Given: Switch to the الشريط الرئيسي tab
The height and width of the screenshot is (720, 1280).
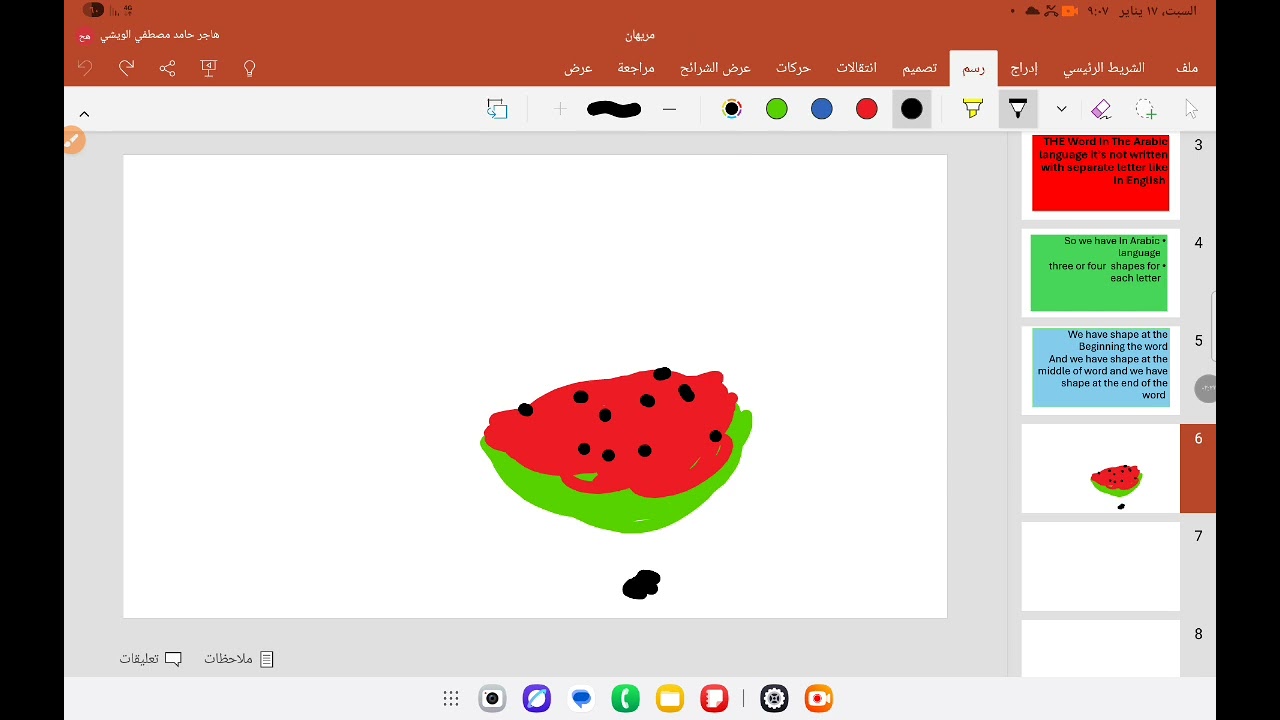Looking at the screenshot, I should pyautogui.click(x=1104, y=68).
